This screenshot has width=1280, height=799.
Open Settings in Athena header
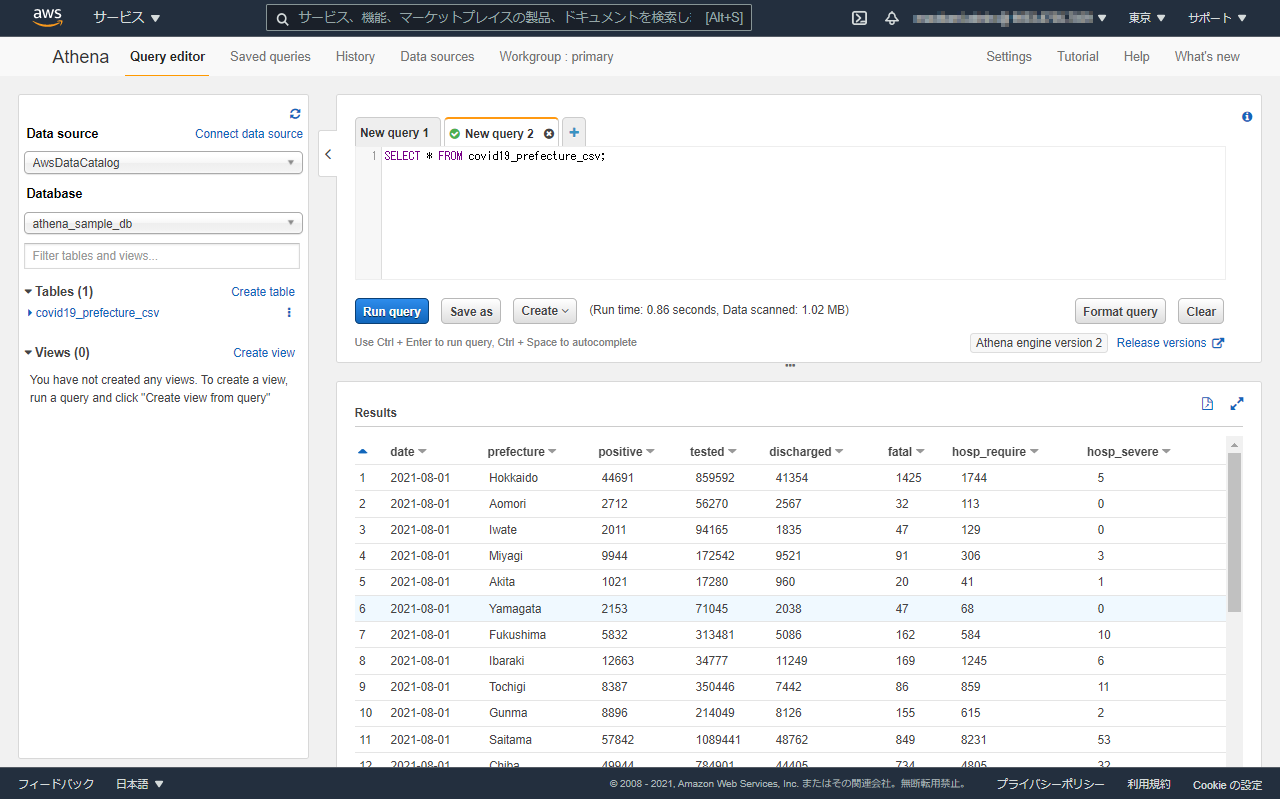(1009, 57)
